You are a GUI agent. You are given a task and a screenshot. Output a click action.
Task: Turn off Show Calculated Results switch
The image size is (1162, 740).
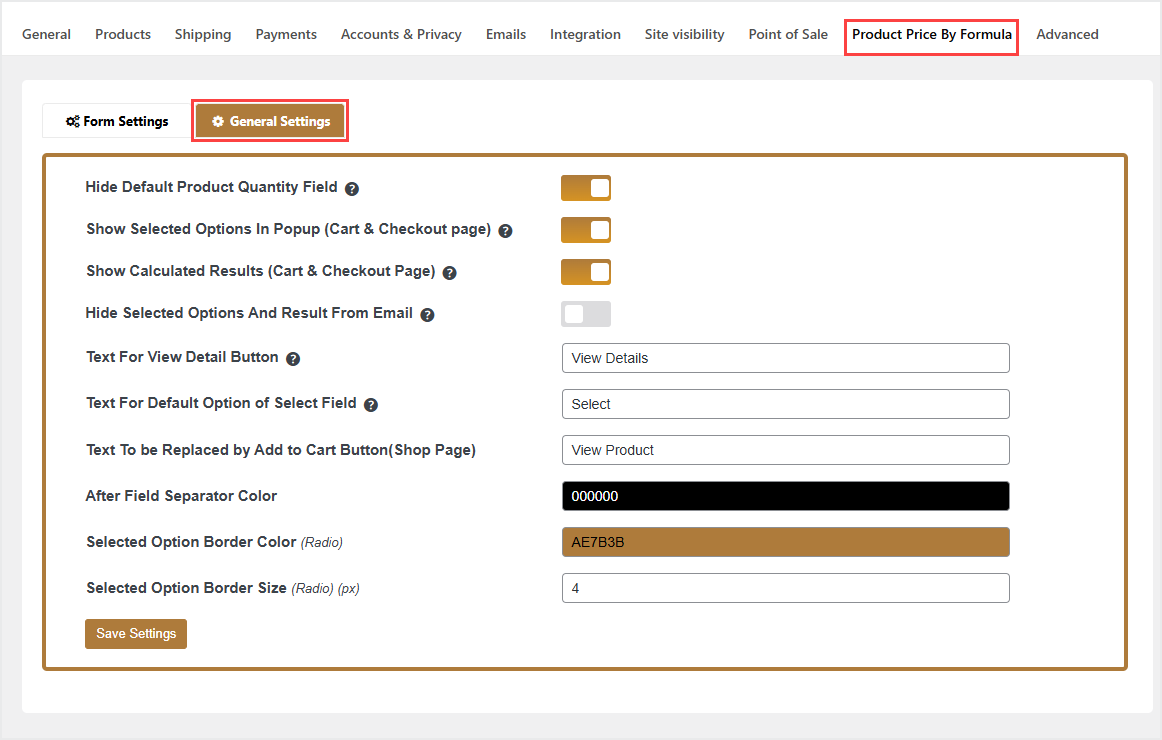[586, 272]
